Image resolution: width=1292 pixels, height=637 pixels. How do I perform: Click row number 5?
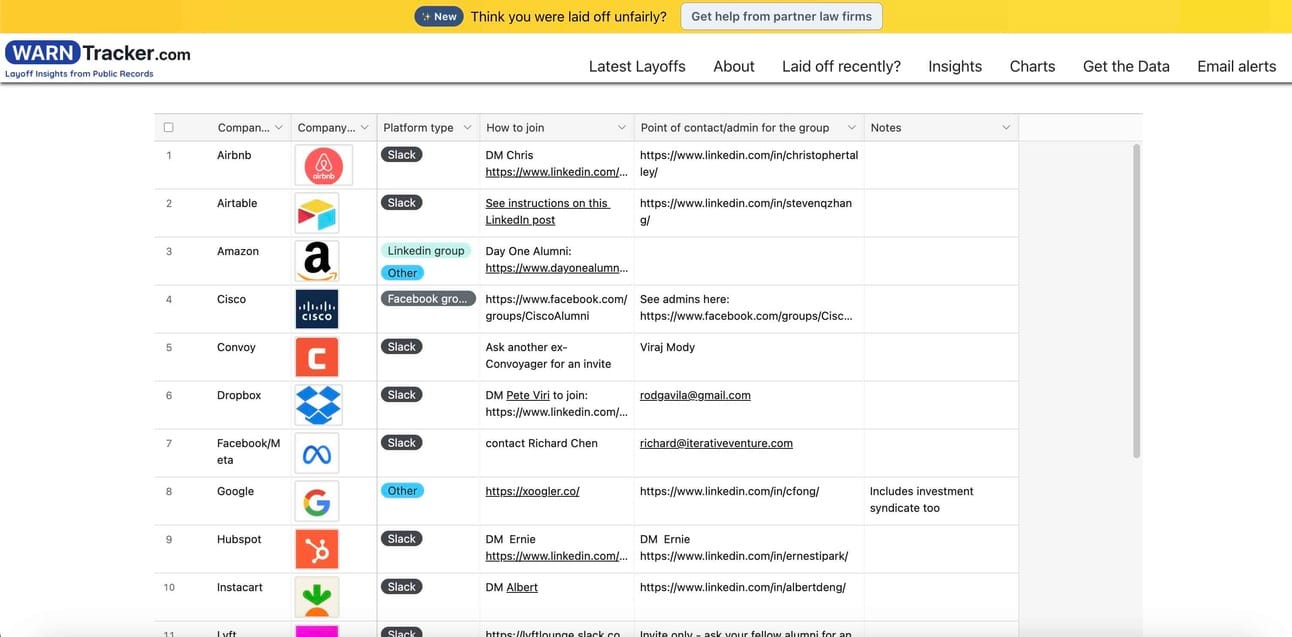169,347
